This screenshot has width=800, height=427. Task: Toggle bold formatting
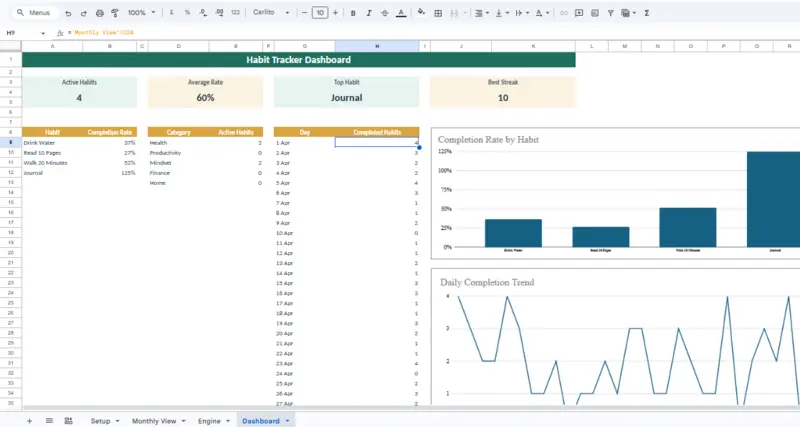point(353,13)
